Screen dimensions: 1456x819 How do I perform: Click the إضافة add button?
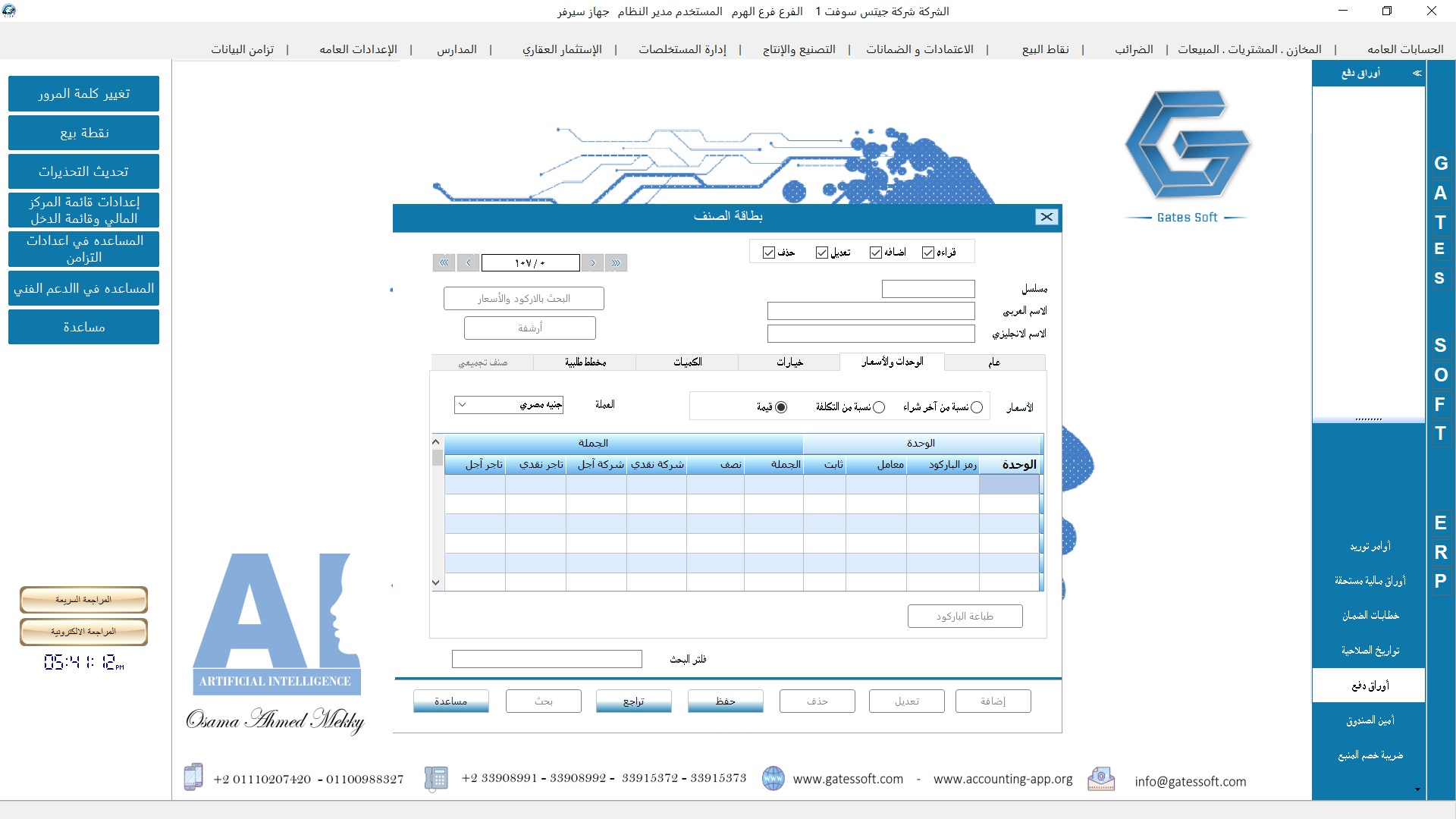[x=993, y=701]
